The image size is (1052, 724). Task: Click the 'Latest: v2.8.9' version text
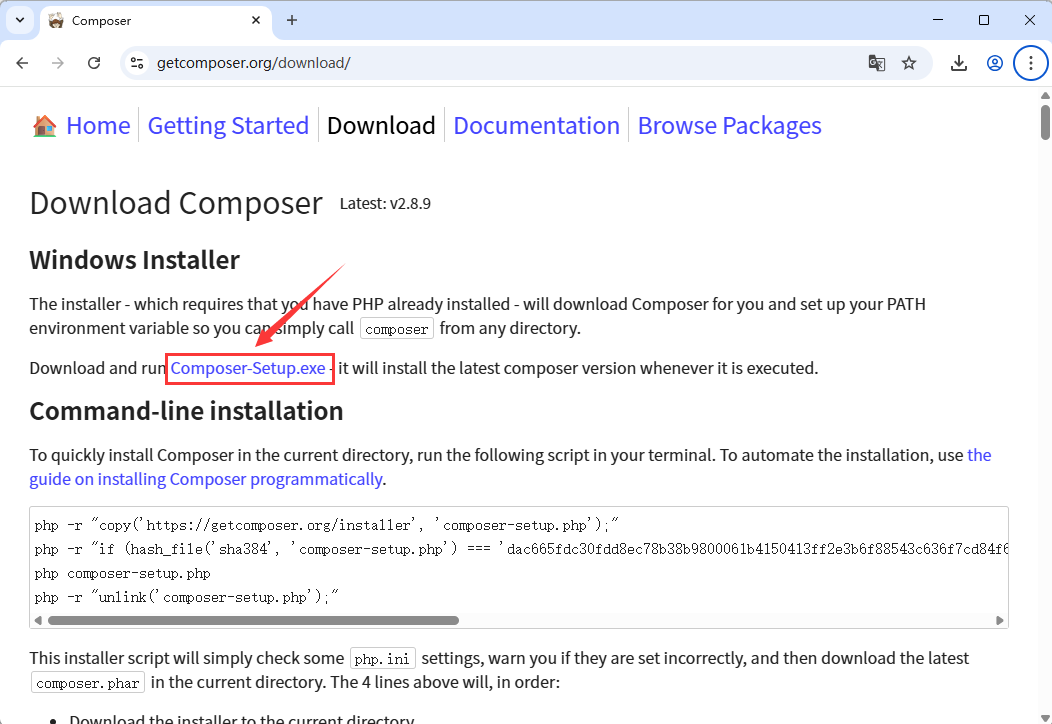[385, 204]
